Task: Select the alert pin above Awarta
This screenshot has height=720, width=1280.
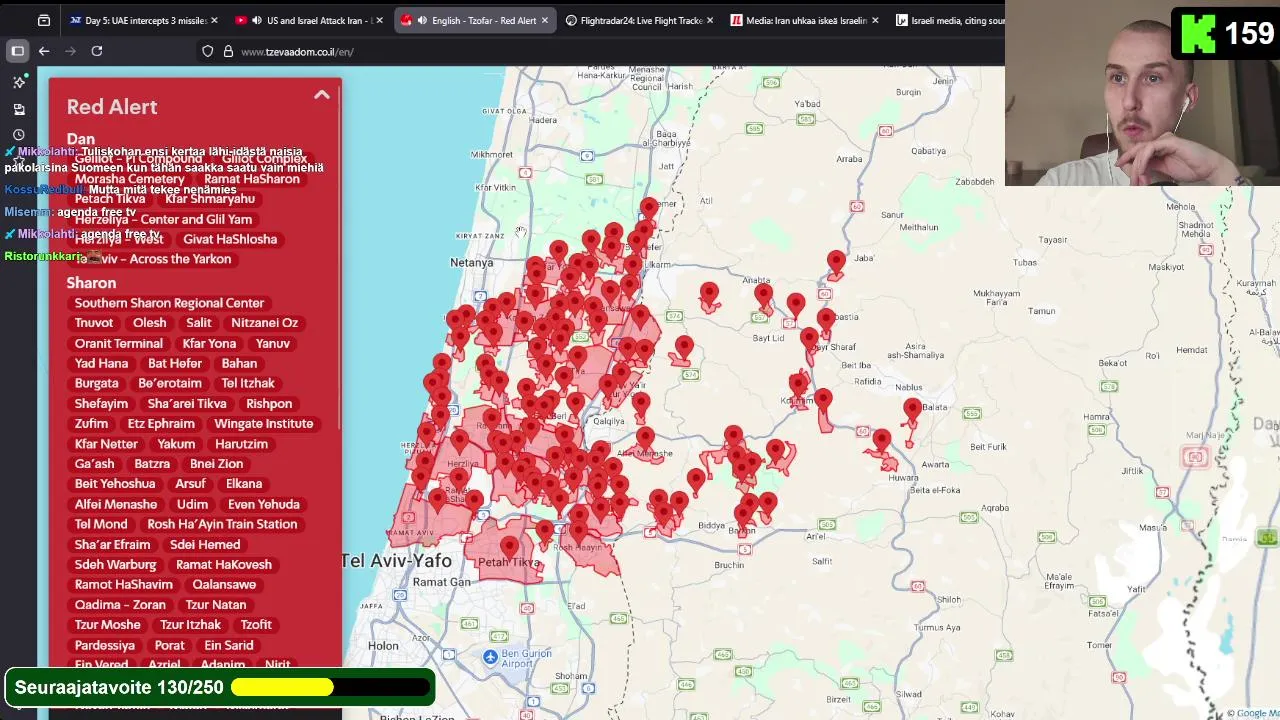Action: (881, 441)
